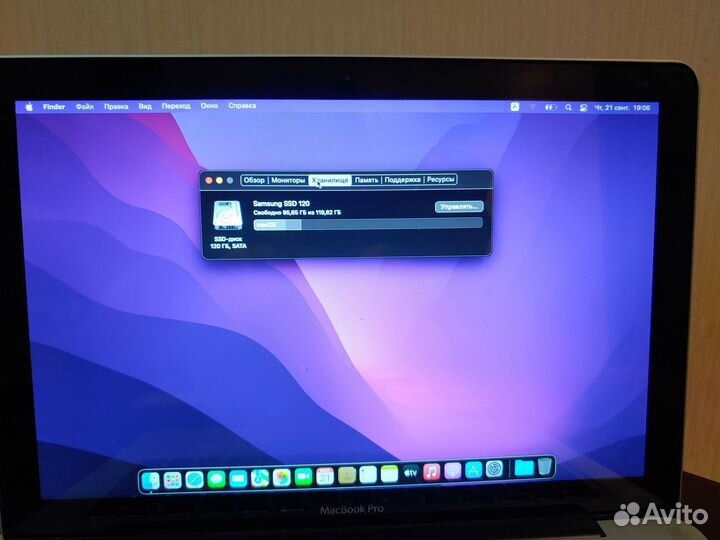Click the Samsung SSD 120 disk name
720x540 pixels.
[281, 203]
